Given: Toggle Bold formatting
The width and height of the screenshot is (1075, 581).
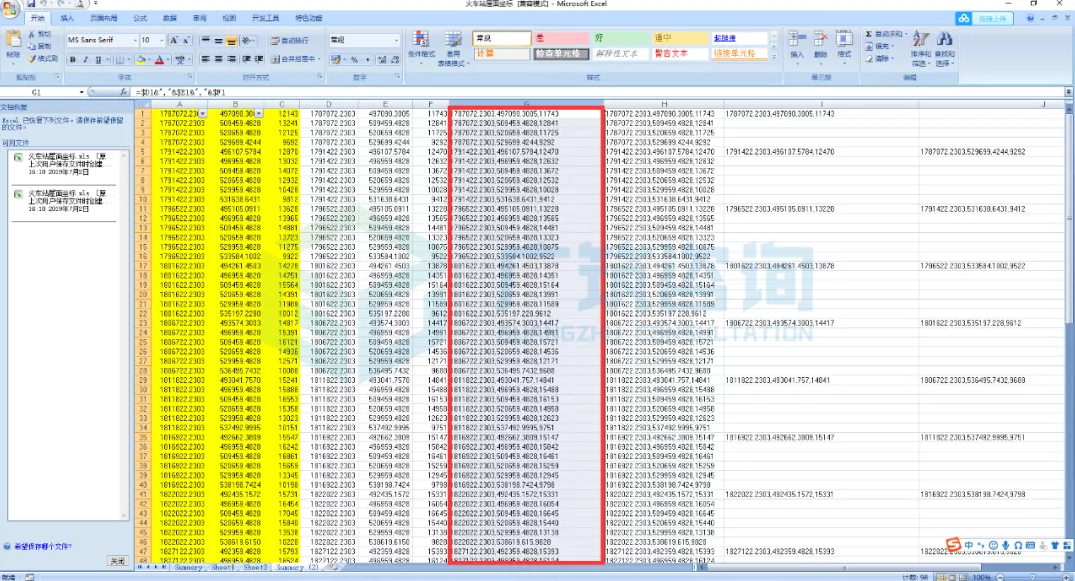Looking at the screenshot, I should [73, 60].
